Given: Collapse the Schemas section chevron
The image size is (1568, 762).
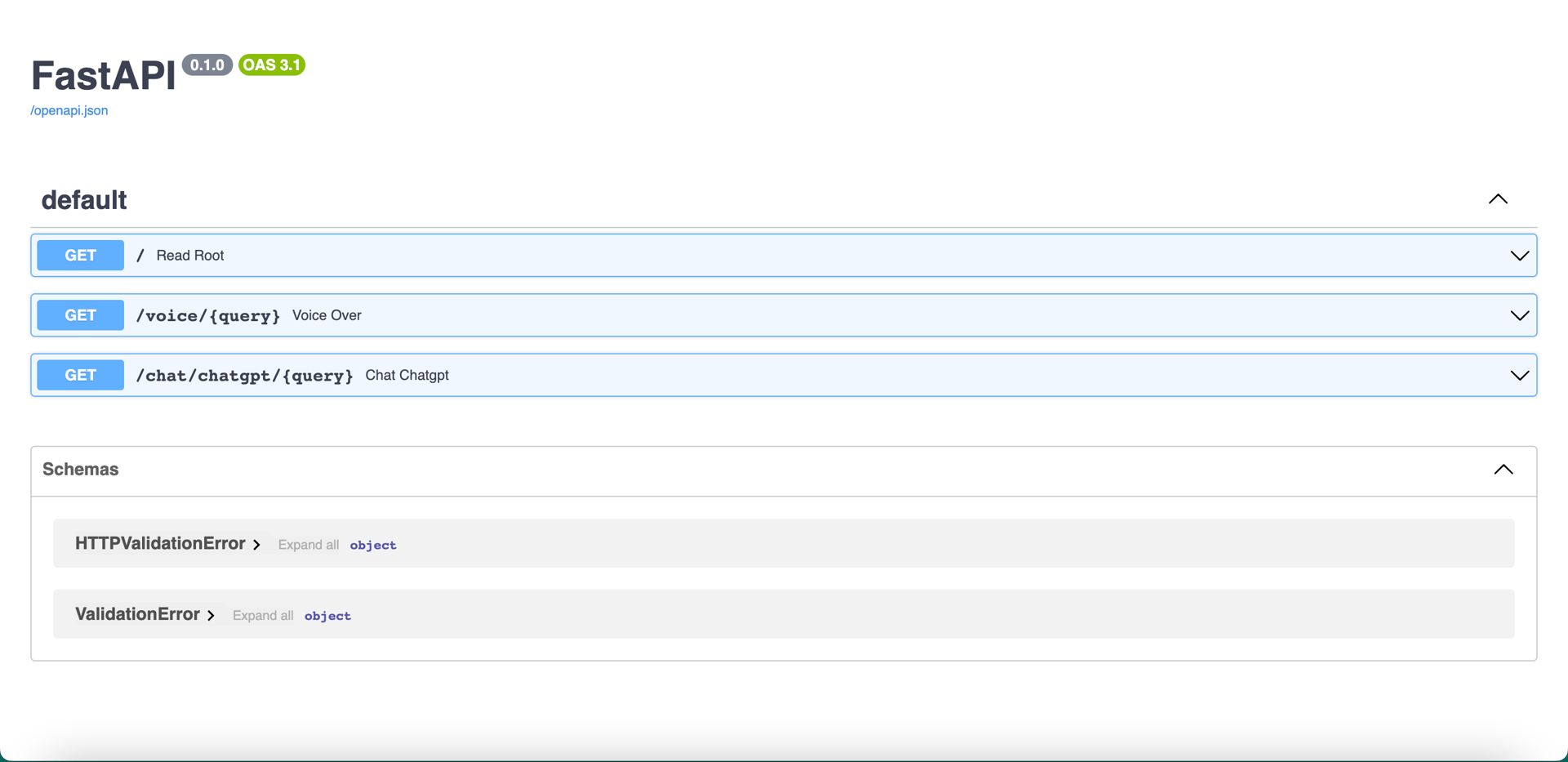Looking at the screenshot, I should tap(1503, 470).
